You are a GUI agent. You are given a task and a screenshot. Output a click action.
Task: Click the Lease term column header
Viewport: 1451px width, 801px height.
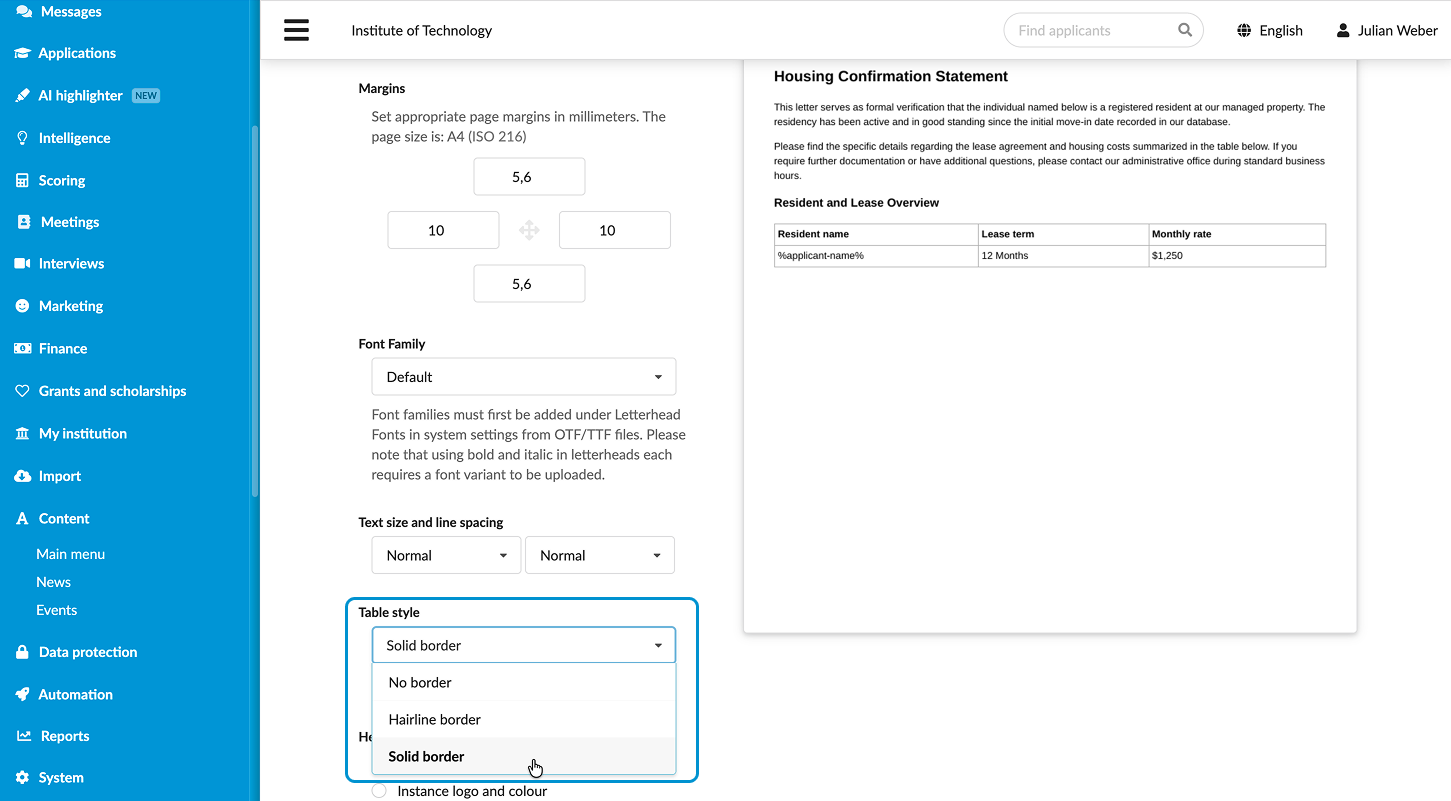click(1064, 234)
